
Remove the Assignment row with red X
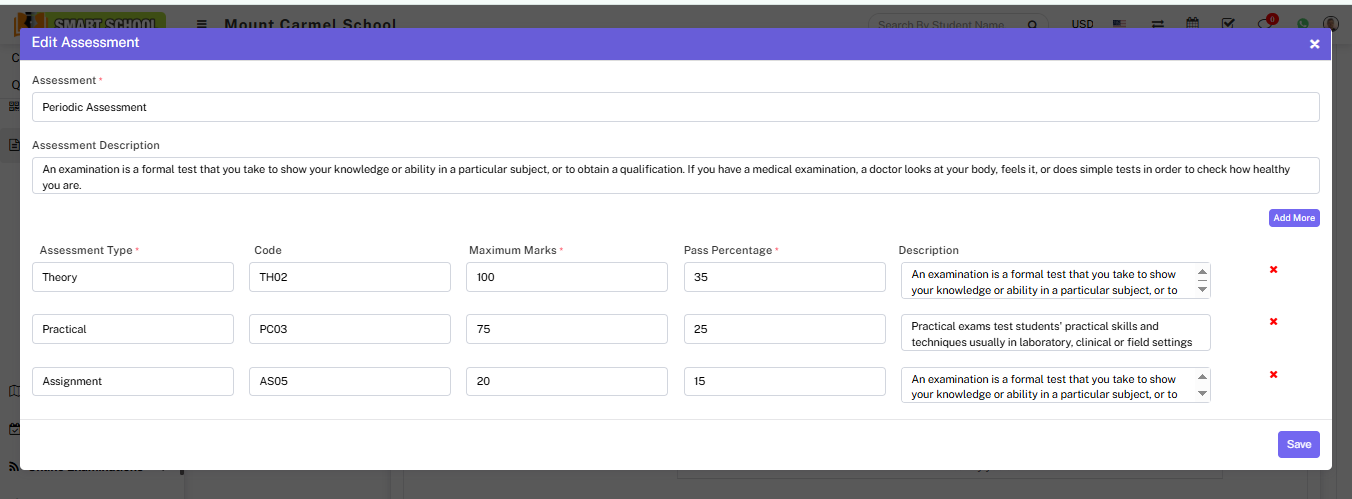(1273, 375)
